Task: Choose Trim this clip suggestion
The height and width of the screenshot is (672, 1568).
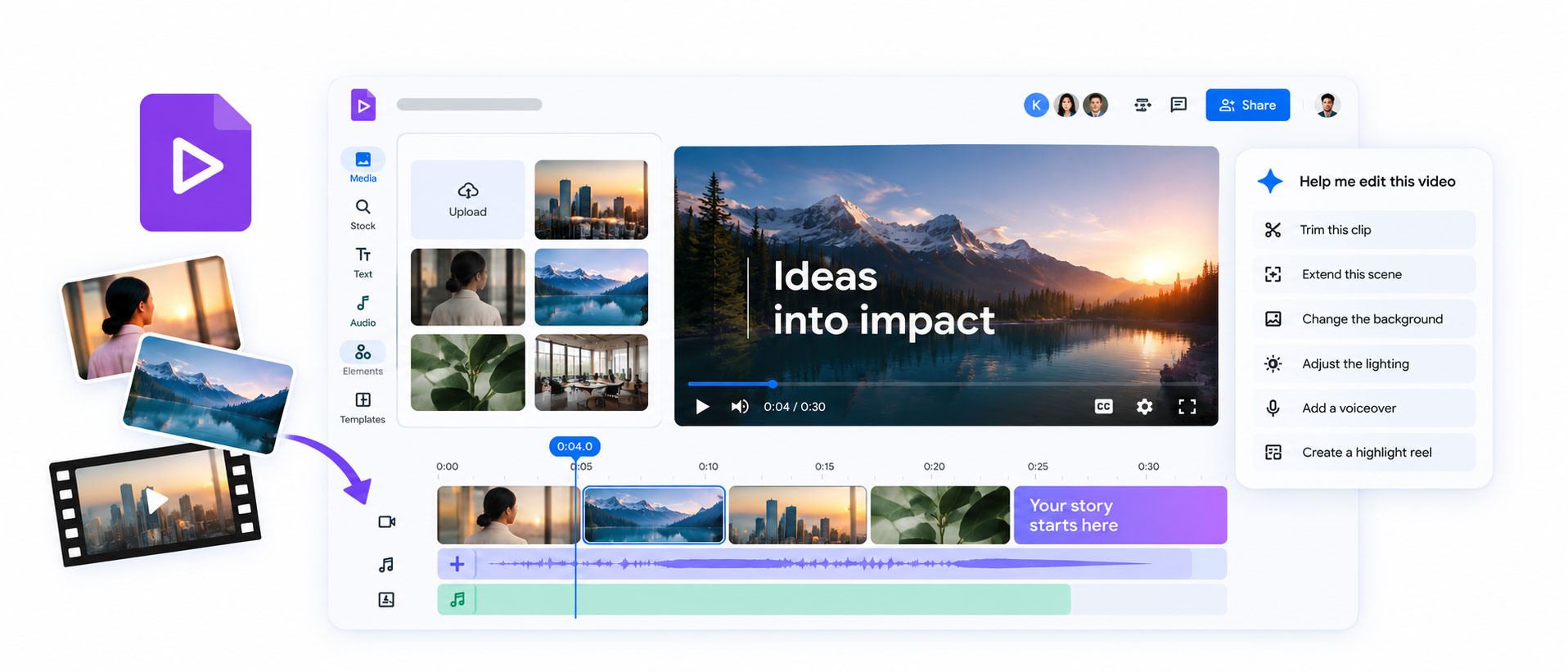Action: click(1363, 230)
